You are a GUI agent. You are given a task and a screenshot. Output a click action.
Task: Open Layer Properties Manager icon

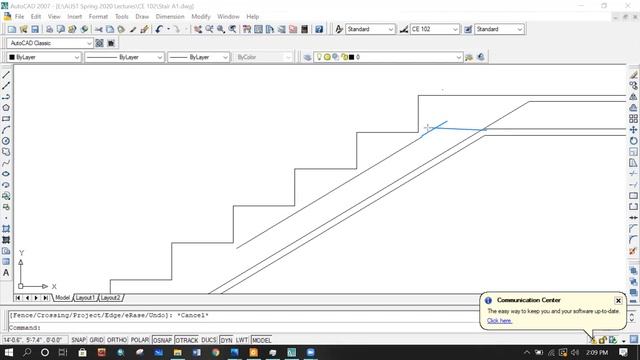[x=307, y=57]
